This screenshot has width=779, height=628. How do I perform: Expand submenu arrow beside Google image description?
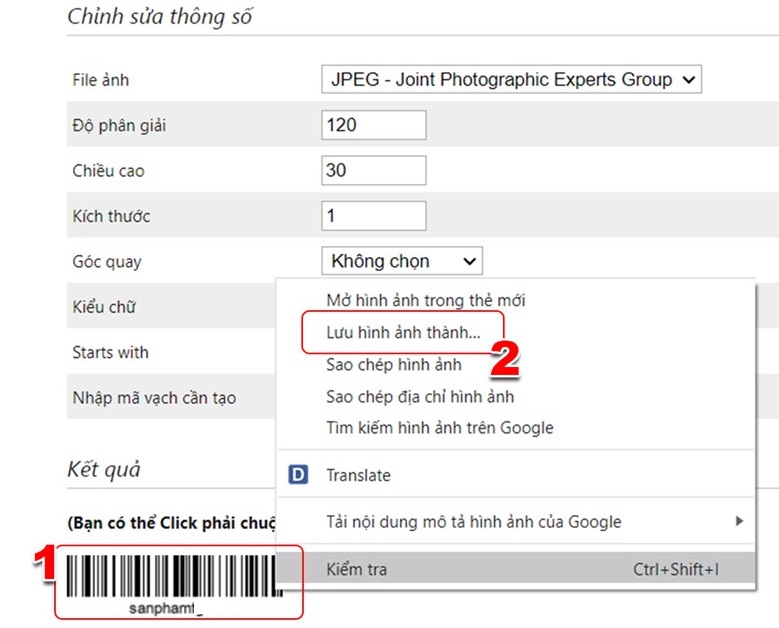739,521
